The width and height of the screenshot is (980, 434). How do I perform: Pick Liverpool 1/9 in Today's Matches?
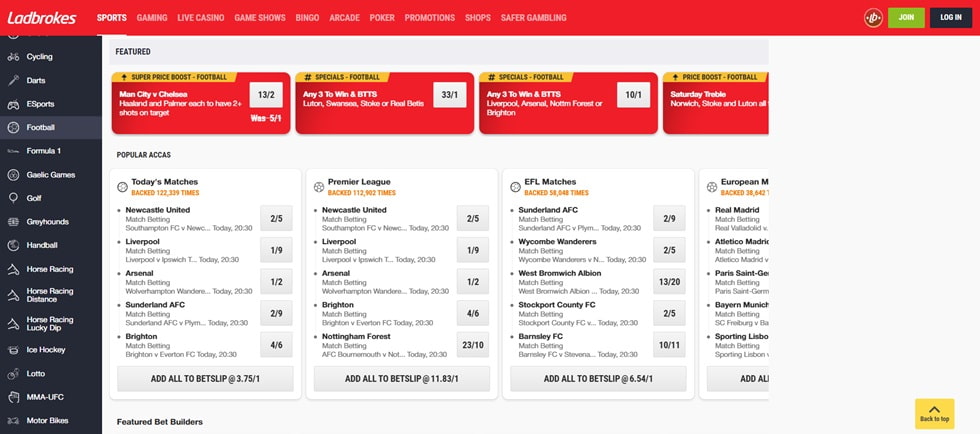276,250
